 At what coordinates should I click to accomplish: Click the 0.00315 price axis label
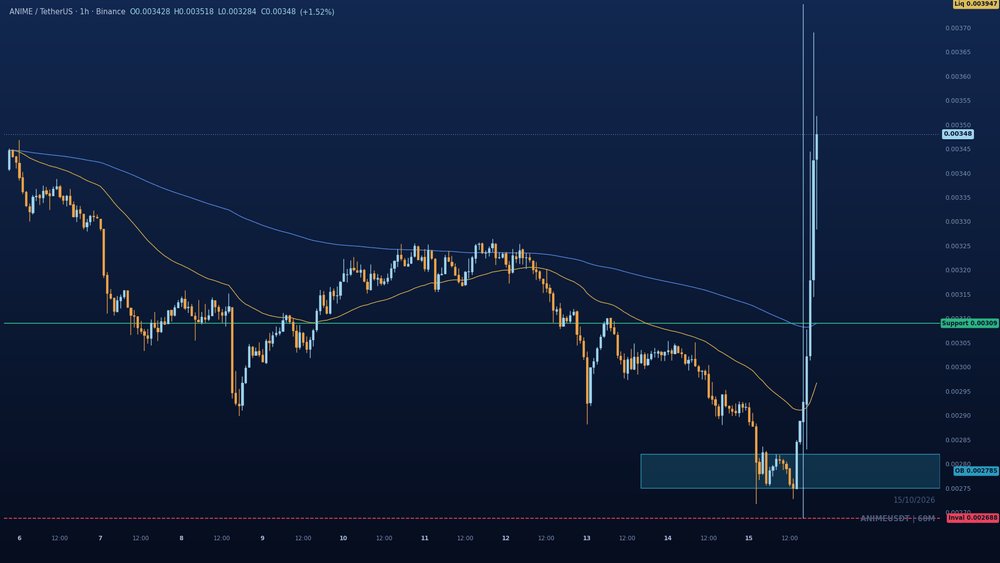957,295
